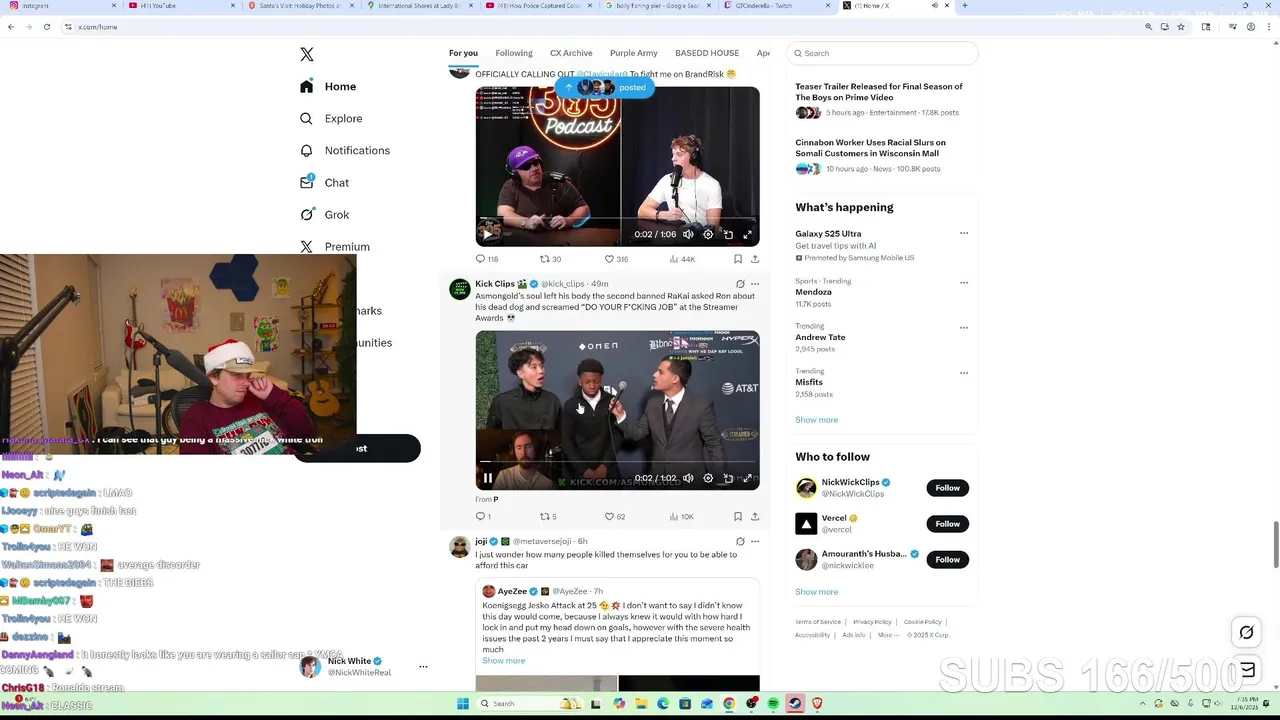Open The Boys teaser trailer news item

[880, 98]
